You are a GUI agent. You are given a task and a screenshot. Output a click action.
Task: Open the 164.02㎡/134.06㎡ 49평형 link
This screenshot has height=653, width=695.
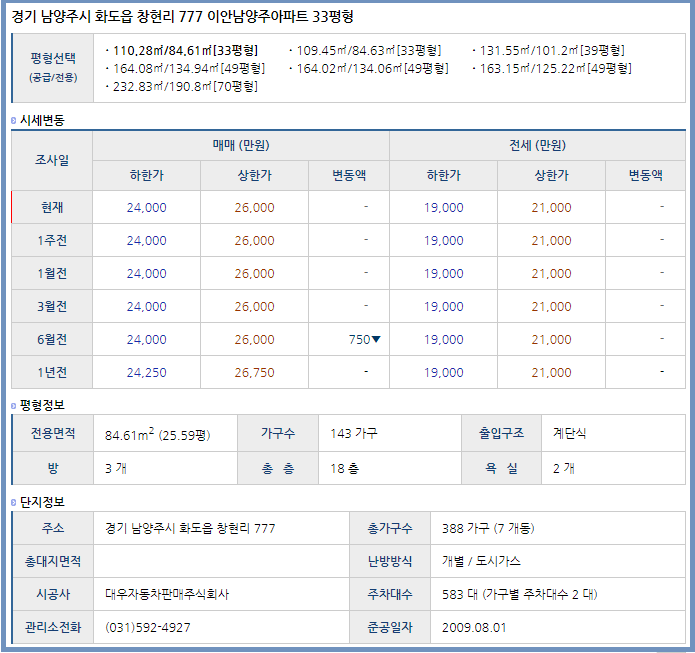click(372, 68)
